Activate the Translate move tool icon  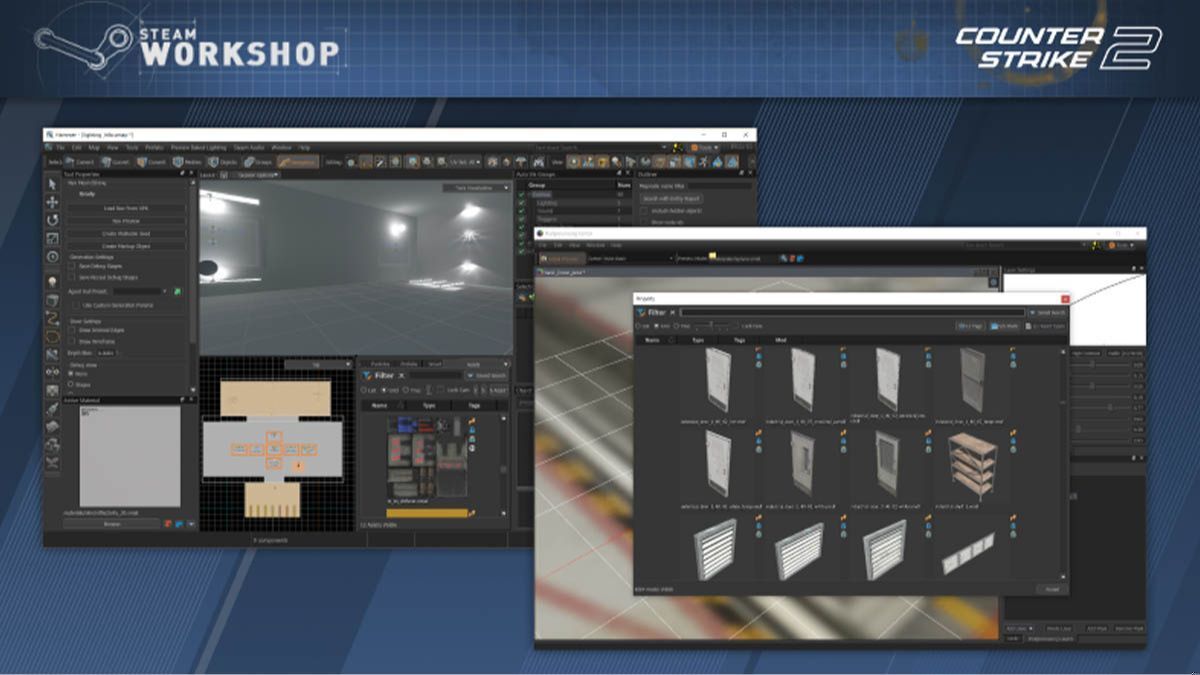(53, 202)
